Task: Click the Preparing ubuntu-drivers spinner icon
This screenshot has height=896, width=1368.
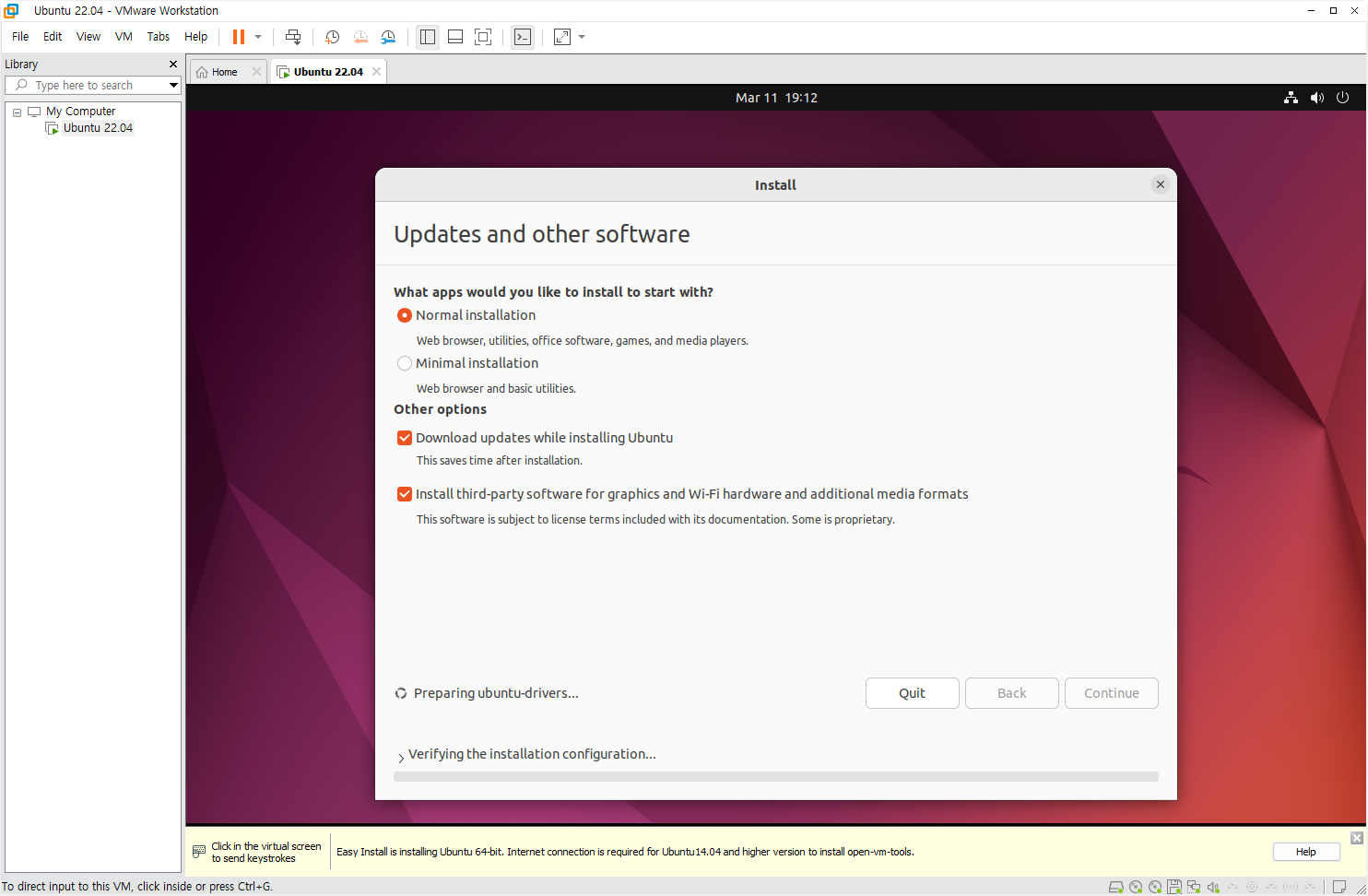Action: [401, 693]
